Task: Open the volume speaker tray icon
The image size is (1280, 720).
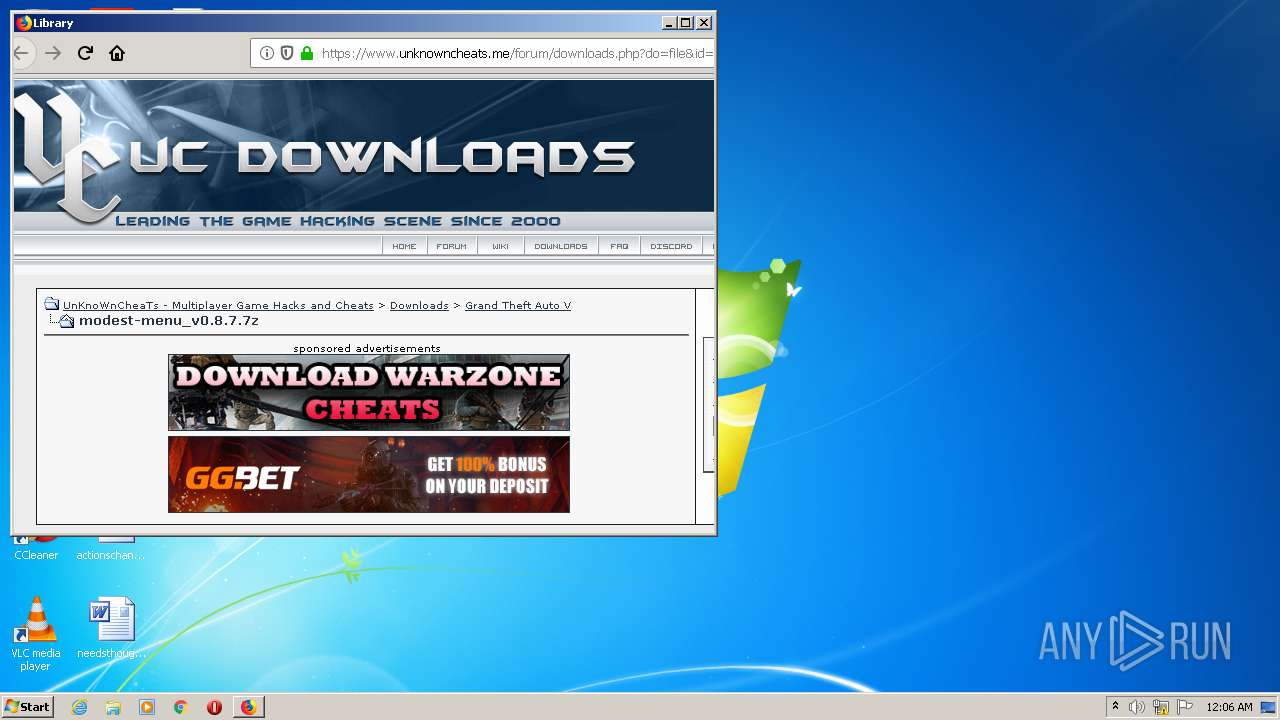Action: [x=1137, y=707]
